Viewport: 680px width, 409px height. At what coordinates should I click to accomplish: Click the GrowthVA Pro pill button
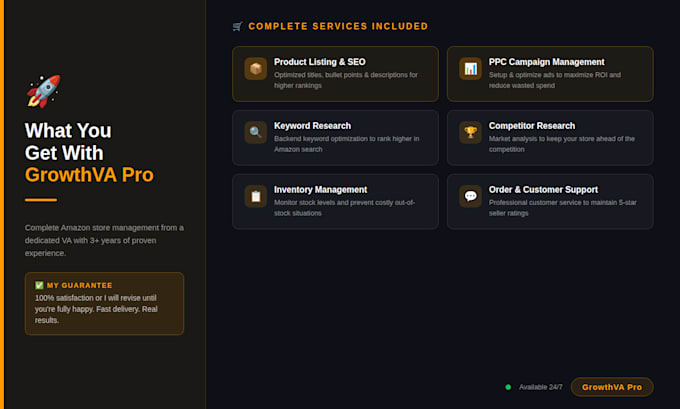(612, 387)
